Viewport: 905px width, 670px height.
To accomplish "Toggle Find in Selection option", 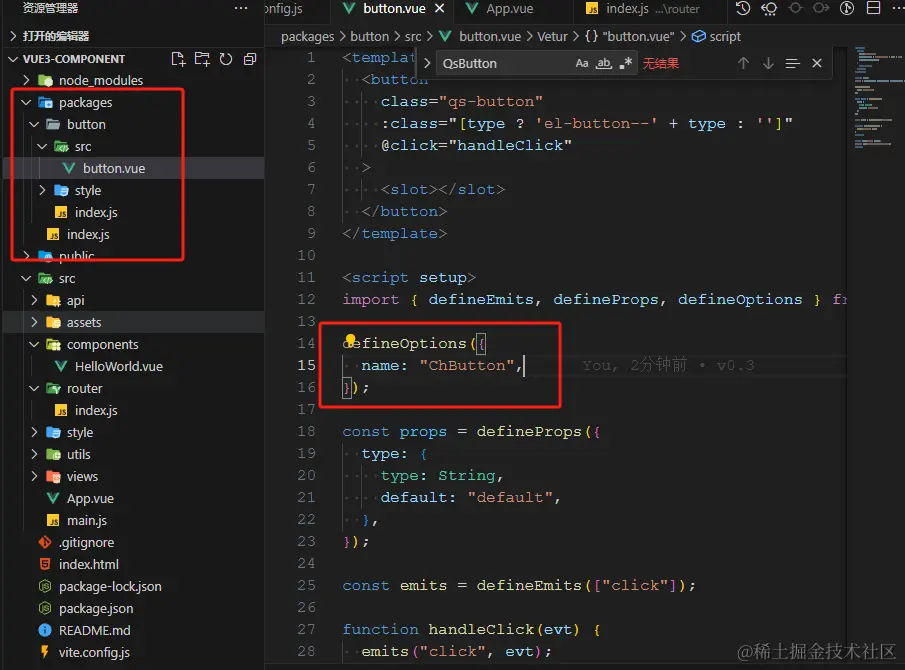I will pos(792,63).
